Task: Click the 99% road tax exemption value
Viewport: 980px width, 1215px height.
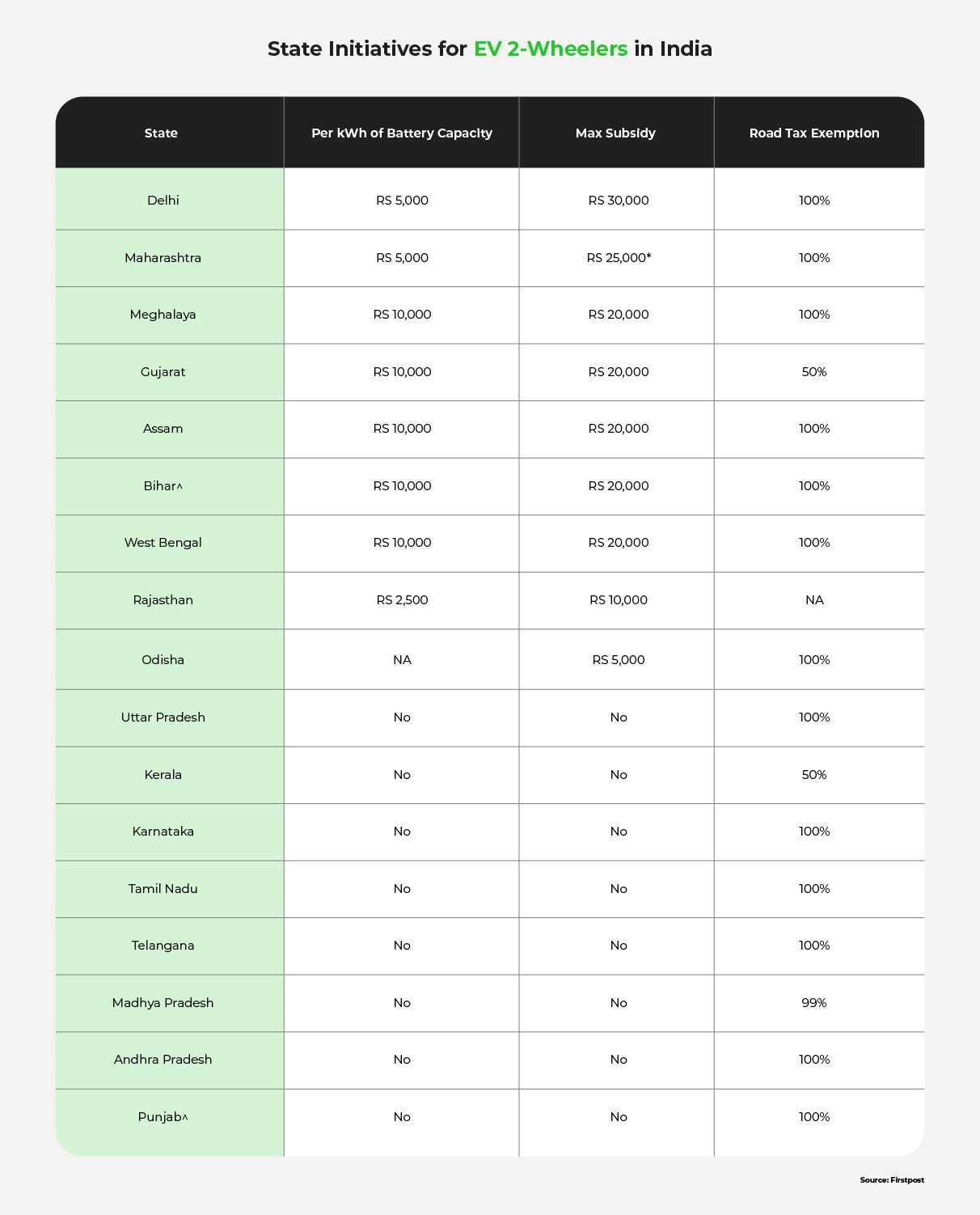Action: [x=814, y=1003]
